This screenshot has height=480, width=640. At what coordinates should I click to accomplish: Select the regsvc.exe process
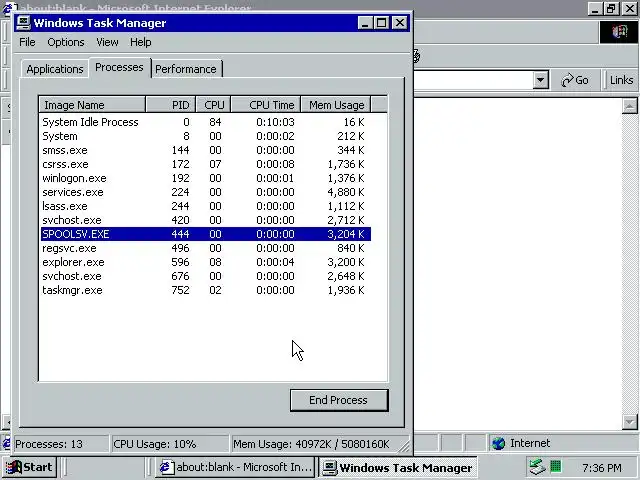click(x=206, y=248)
